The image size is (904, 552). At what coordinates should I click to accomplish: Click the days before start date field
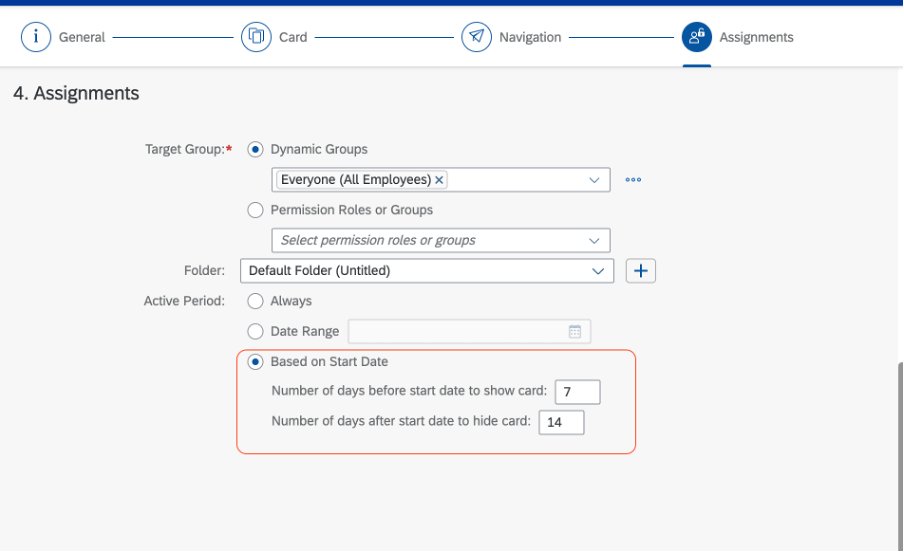[578, 392]
